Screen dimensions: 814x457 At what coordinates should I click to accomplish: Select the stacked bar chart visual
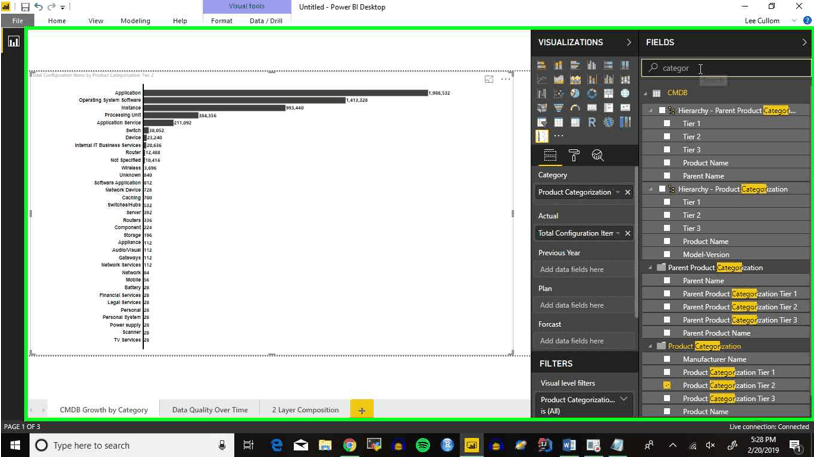[x=541, y=65]
